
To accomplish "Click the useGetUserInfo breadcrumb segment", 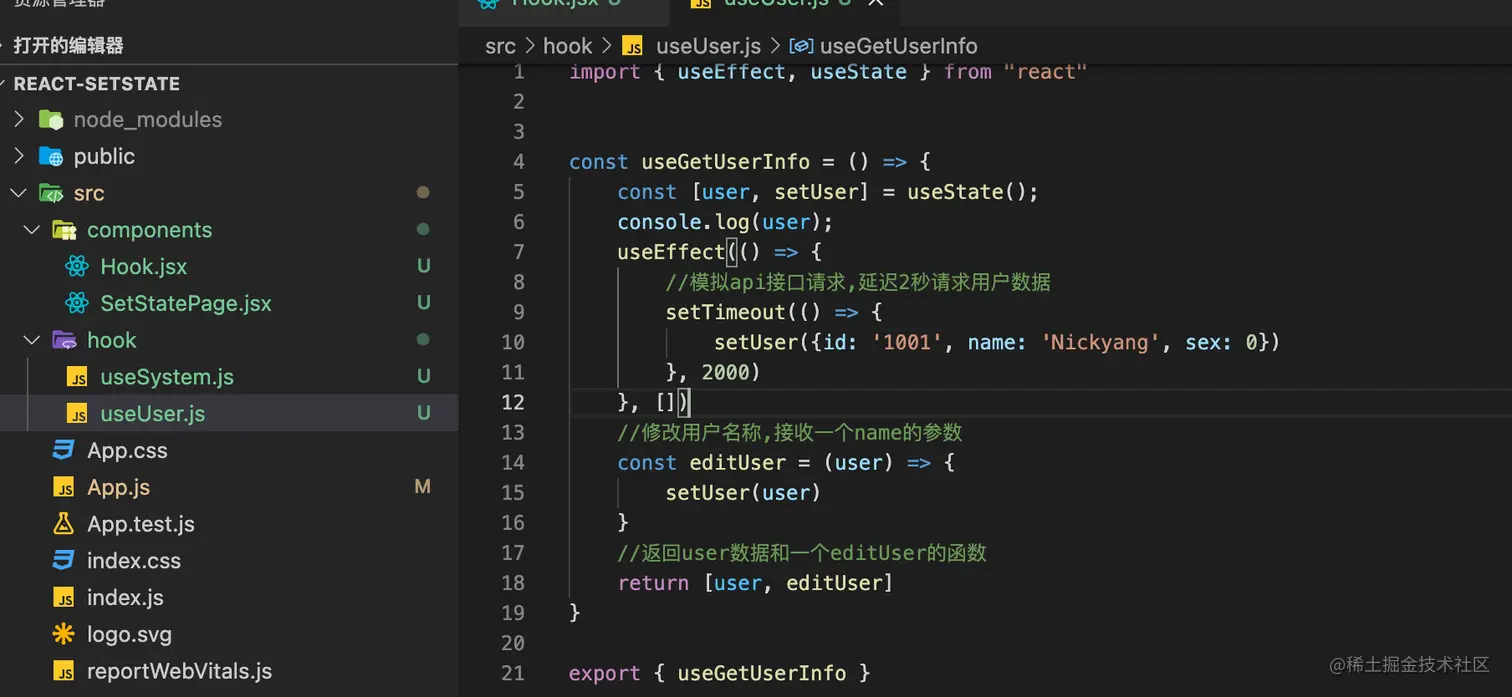I will tap(898, 46).
